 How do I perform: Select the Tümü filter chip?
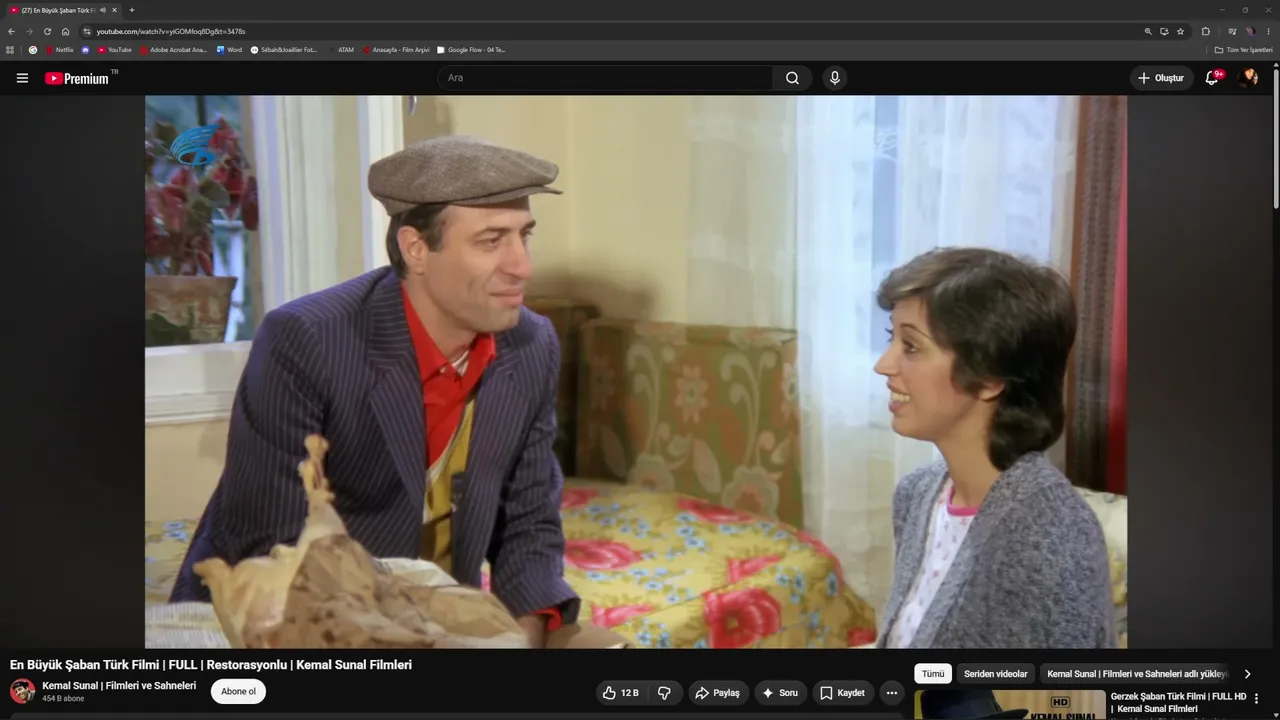pos(933,674)
